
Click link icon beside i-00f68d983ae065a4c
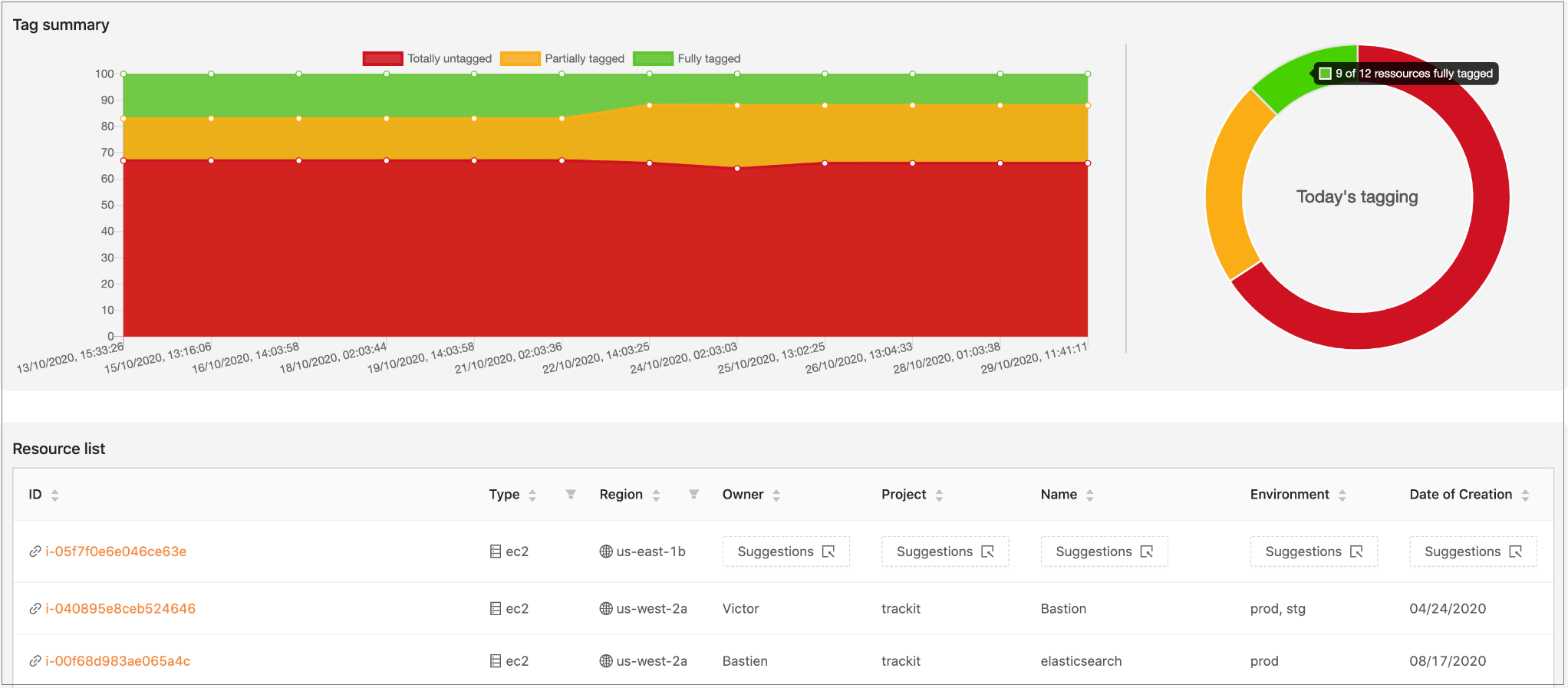click(x=35, y=661)
